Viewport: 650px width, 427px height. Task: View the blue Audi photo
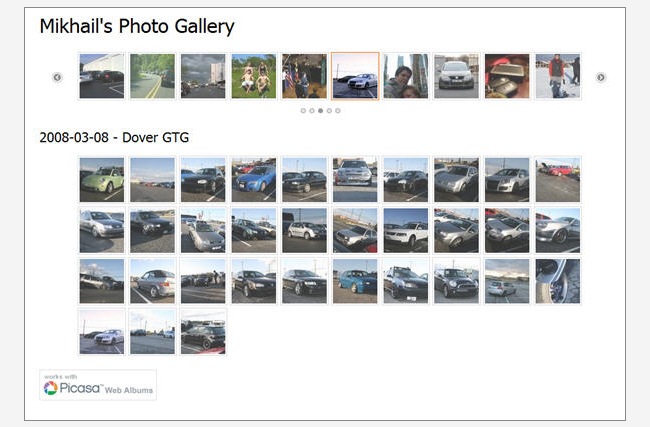point(254,180)
